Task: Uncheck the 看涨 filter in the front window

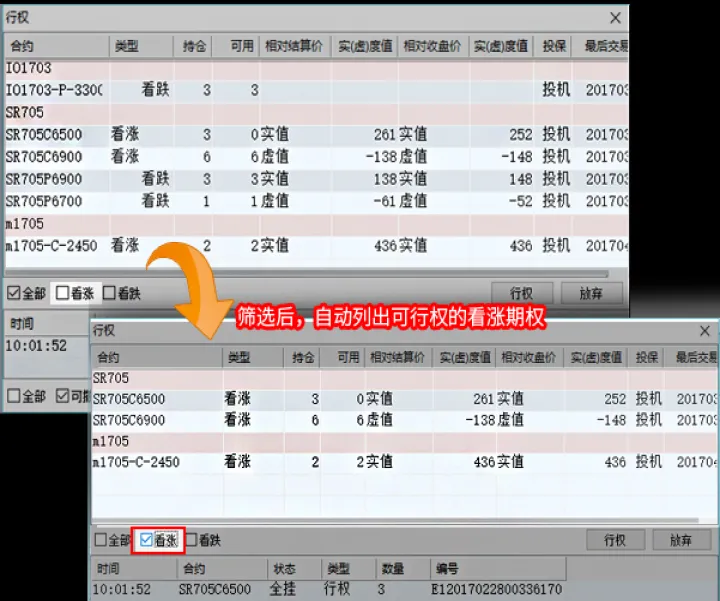Action: coord(146,540)
